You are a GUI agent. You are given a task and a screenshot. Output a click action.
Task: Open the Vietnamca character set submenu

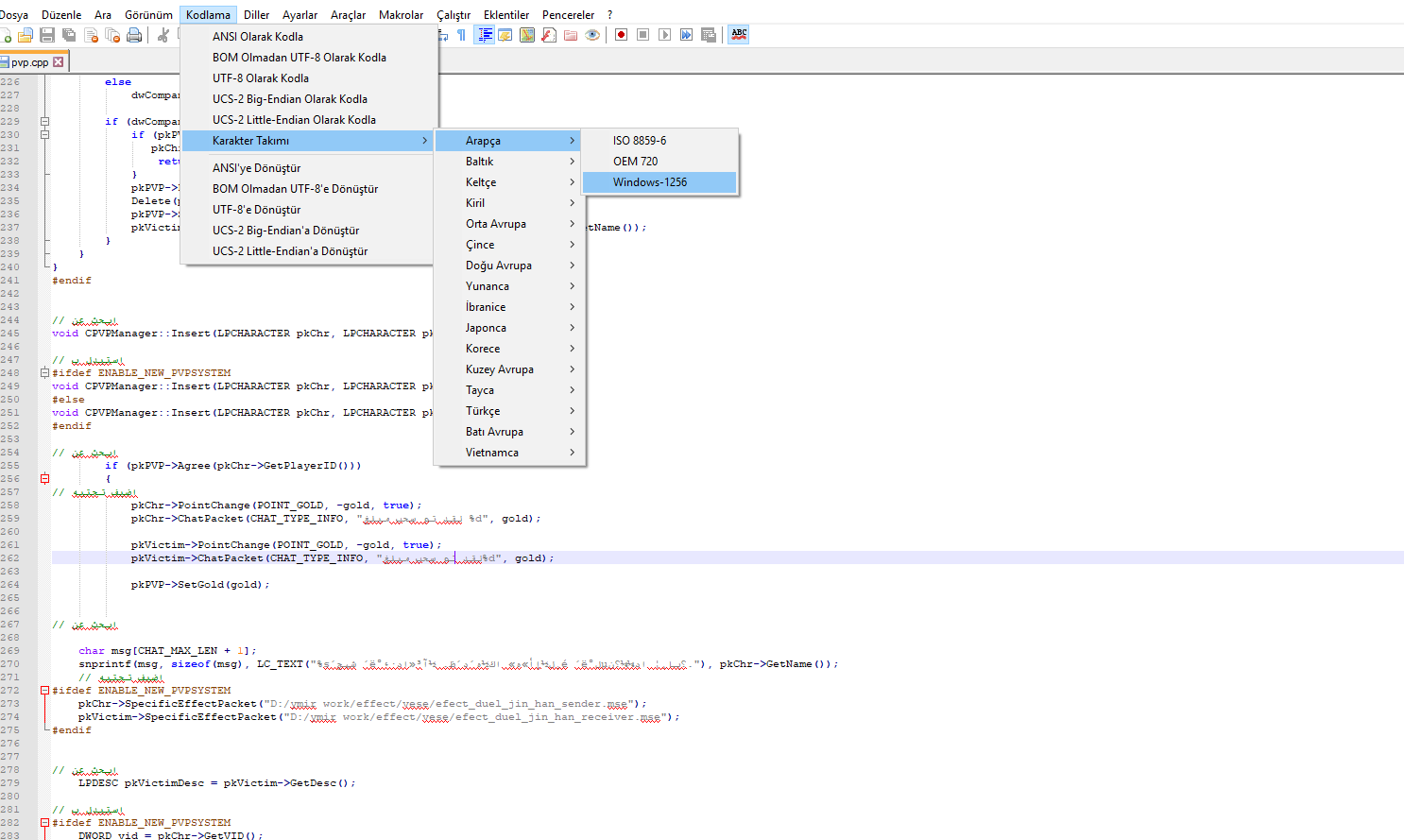[x=508, y=453]
